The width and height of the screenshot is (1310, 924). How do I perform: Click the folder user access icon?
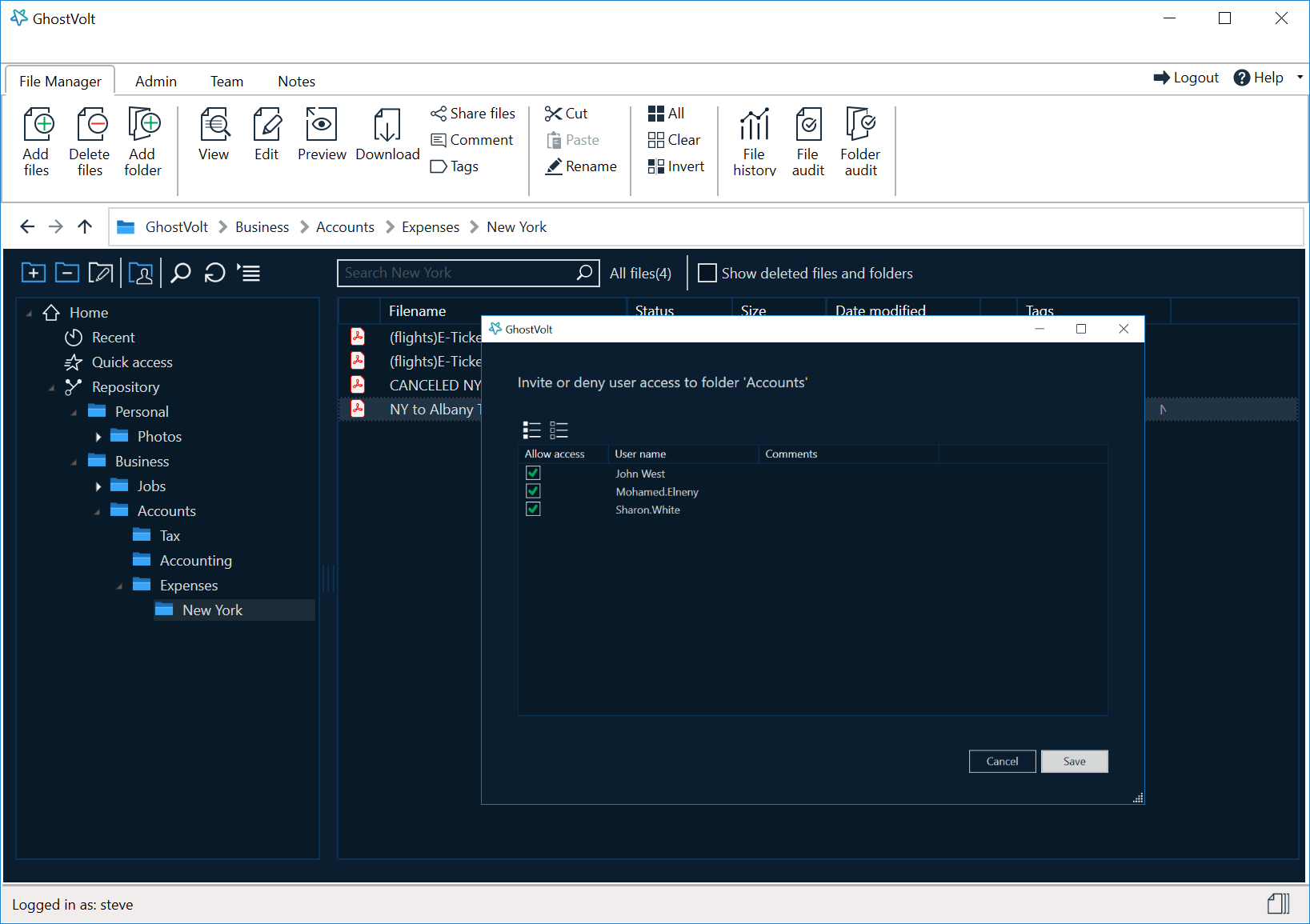pyautogui.click(x=141, y=273)
